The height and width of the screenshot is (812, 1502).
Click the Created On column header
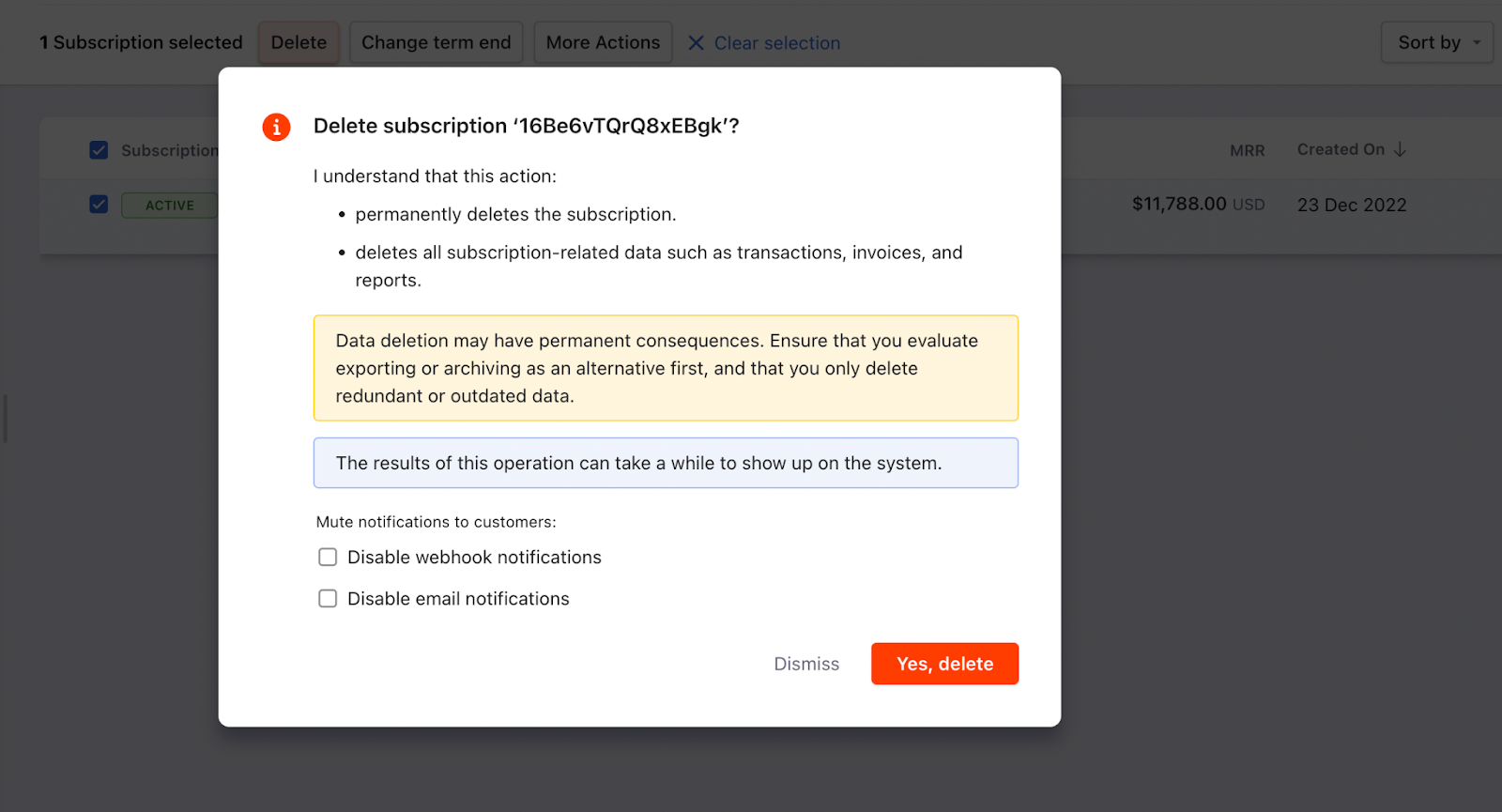[x=1341, y=150]
